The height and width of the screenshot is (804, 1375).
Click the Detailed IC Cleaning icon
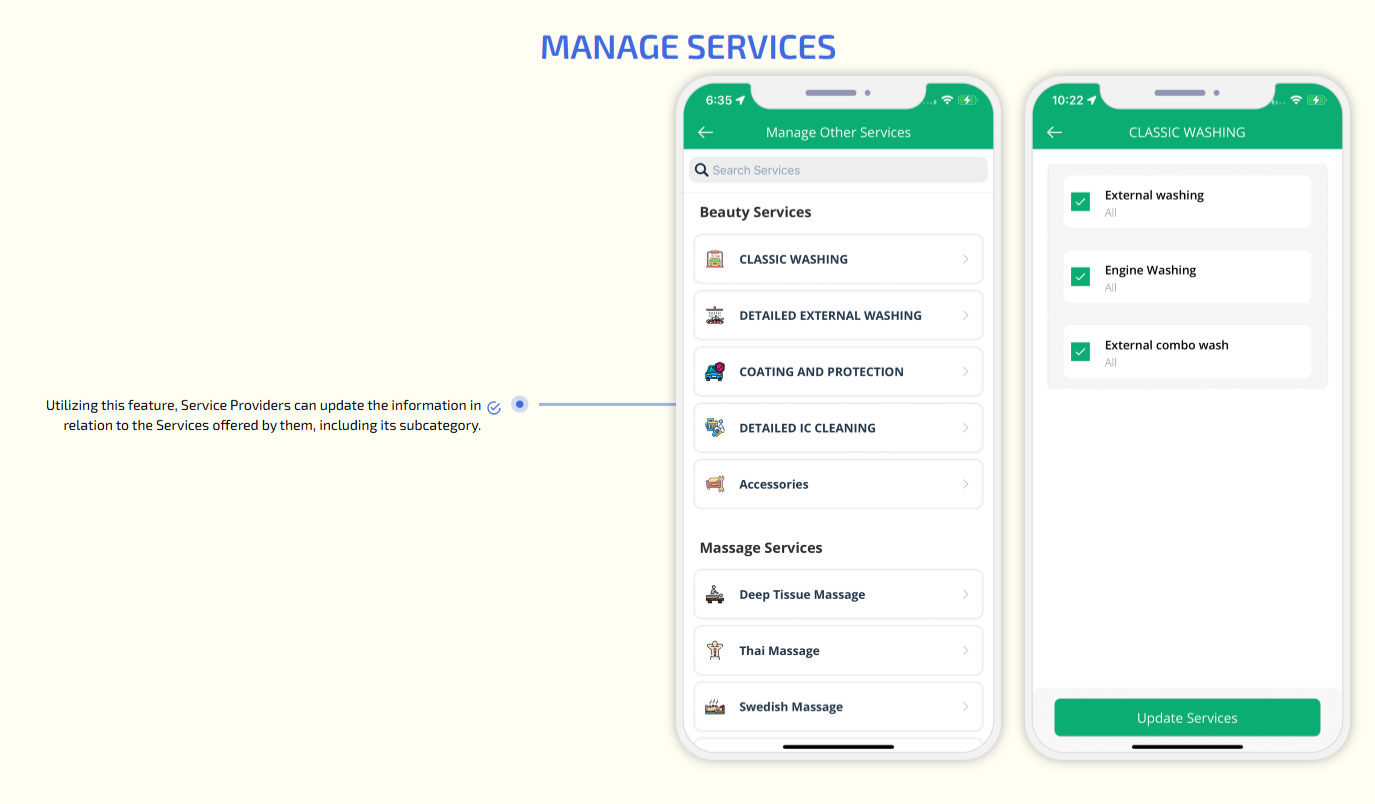pyautogui.click(x=714, y=428)
